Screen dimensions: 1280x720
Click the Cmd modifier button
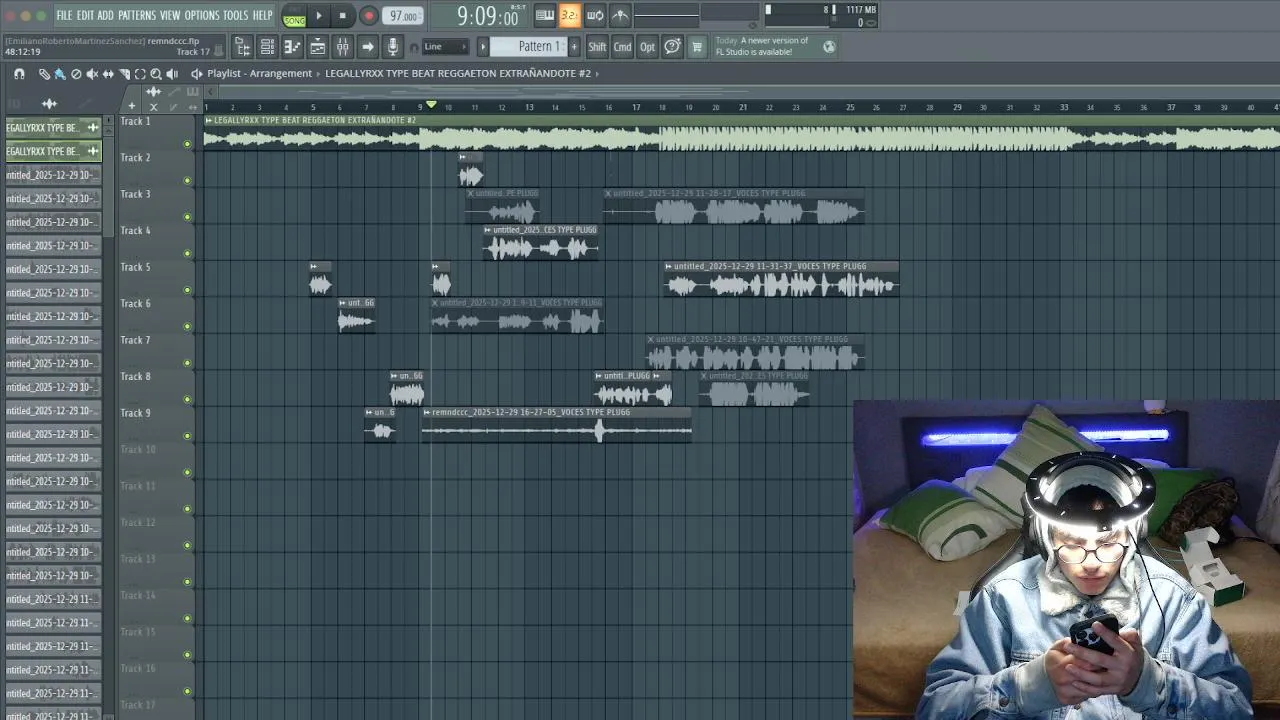[x=622, y=47]
